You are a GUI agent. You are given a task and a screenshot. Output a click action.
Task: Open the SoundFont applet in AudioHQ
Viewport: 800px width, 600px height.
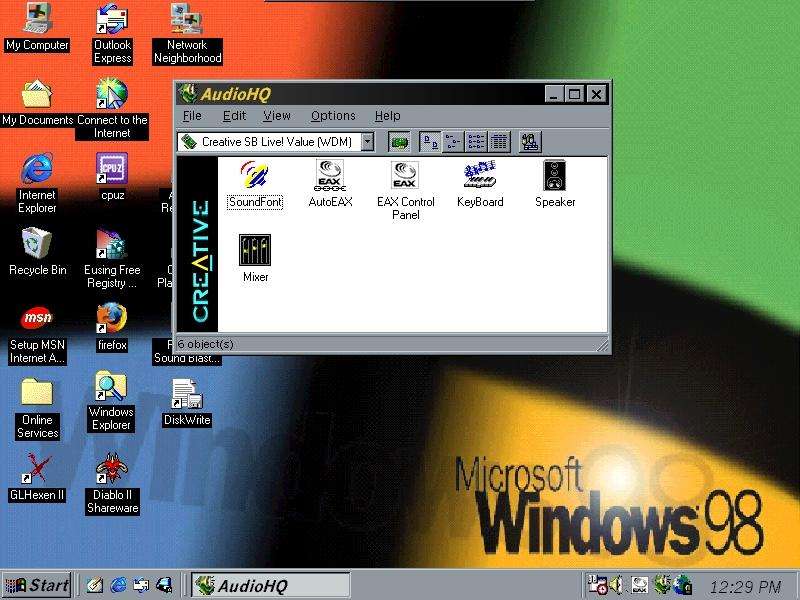click(255, 185)
